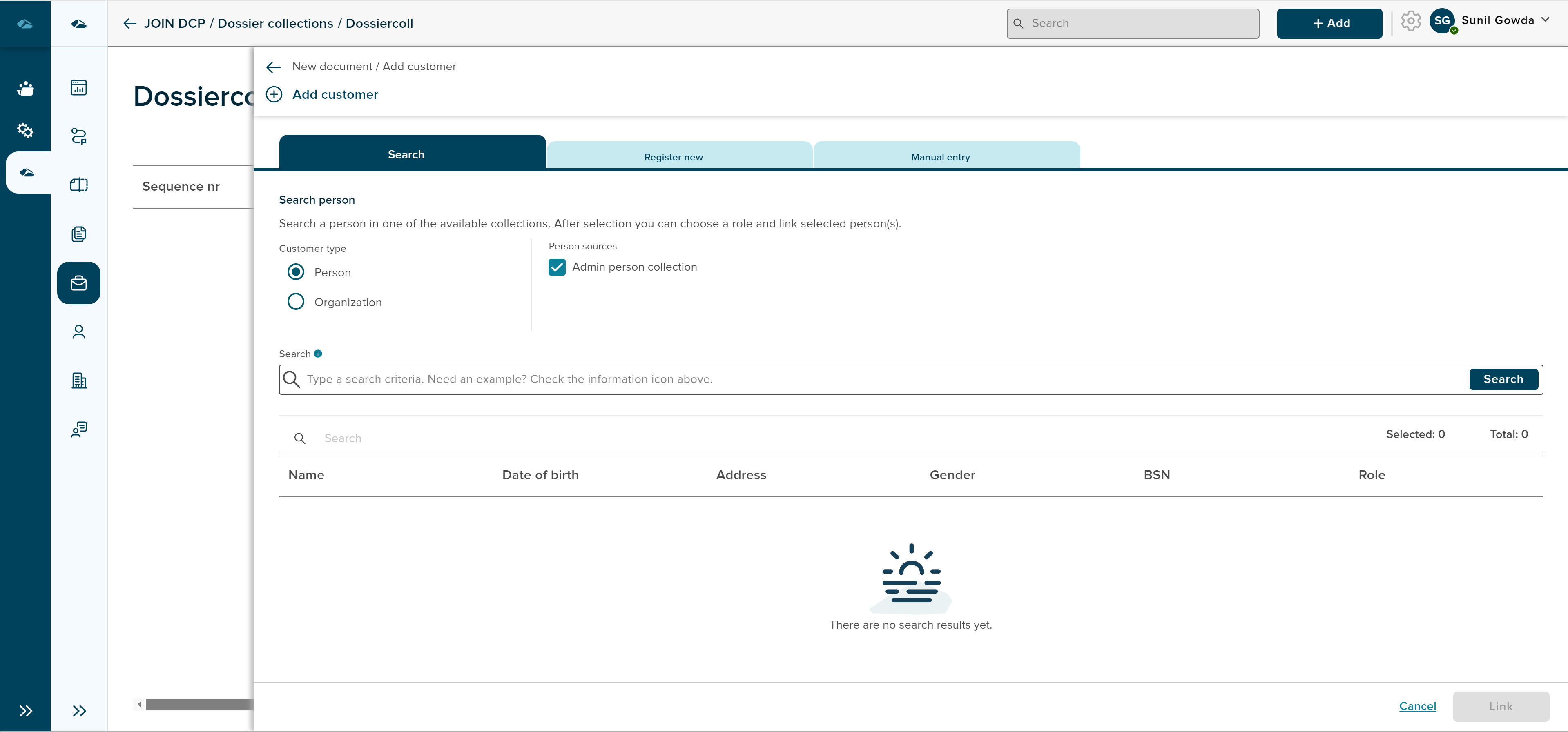
Task: Expand the light sidebar with double chevron
Action: pyautogui.click(x=78, y=710)
